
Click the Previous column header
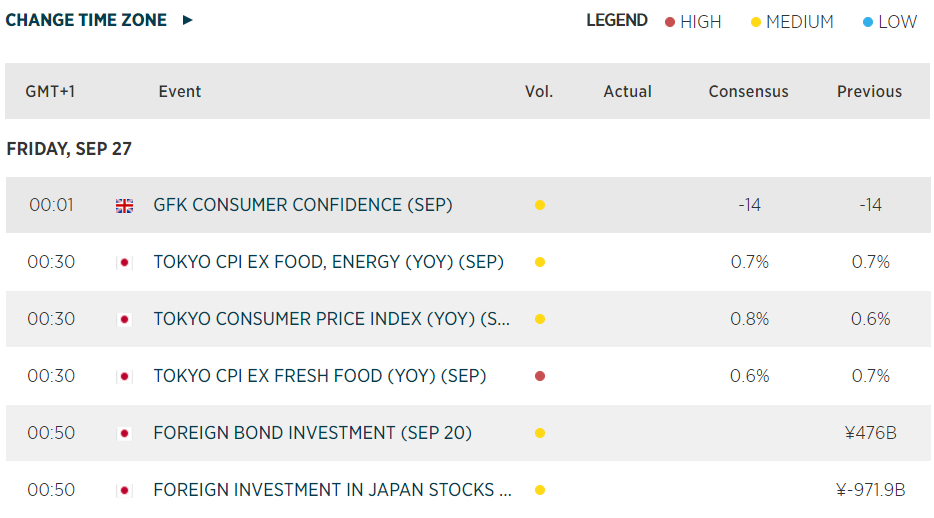tap(869, 91)
